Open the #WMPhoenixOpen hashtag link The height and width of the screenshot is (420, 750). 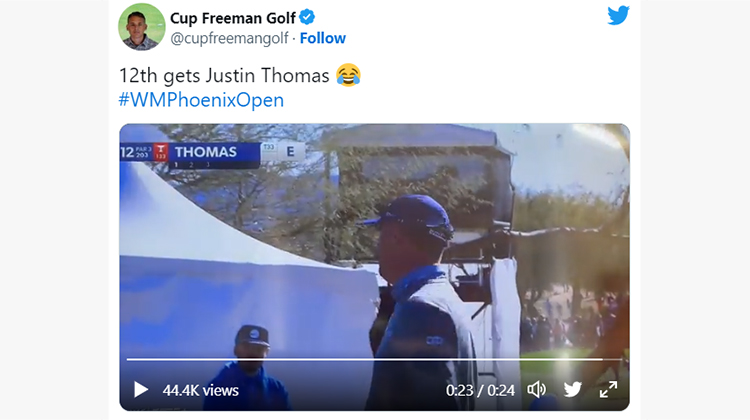[201, 100]
